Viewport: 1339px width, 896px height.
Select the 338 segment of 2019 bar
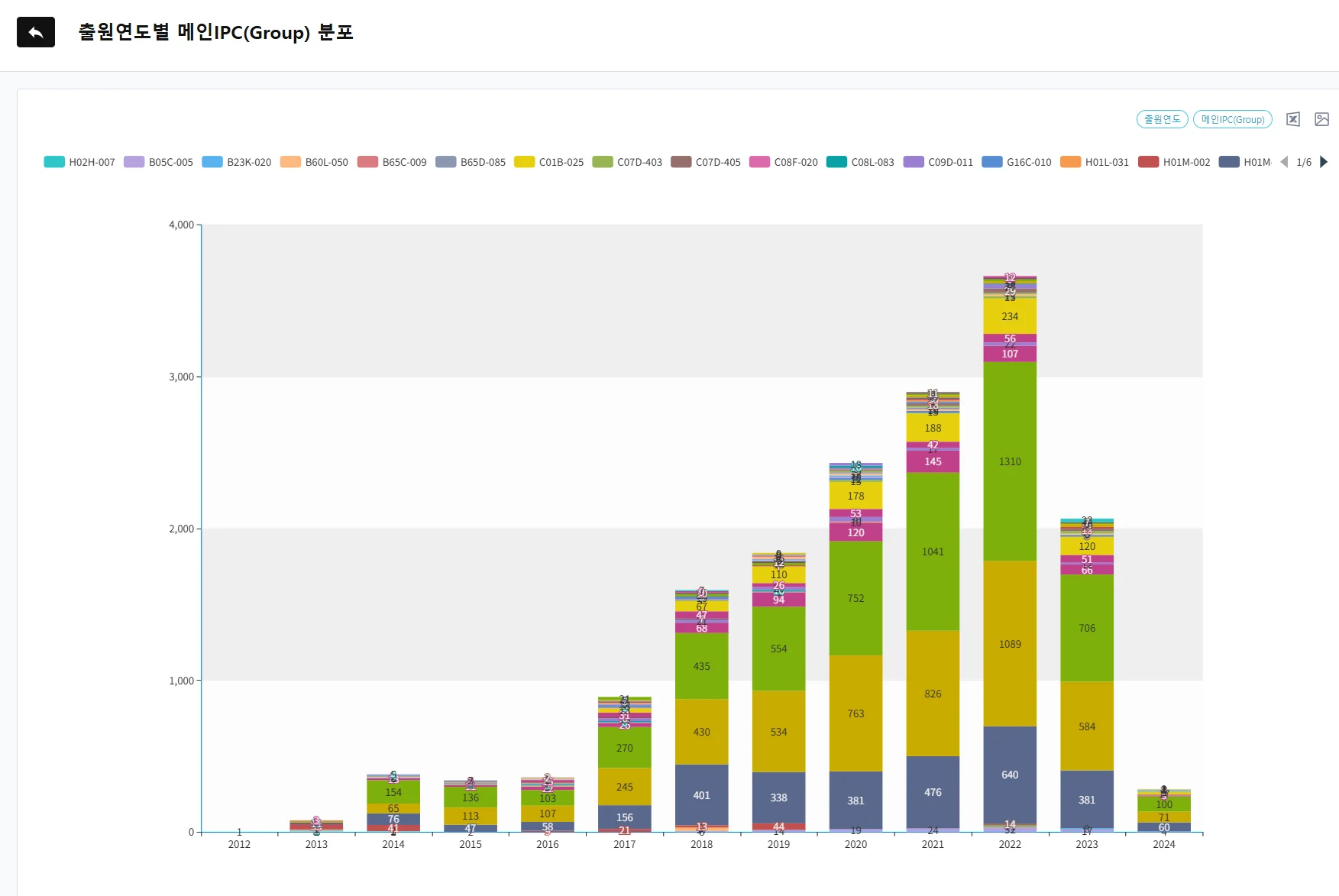pos(778,797)
